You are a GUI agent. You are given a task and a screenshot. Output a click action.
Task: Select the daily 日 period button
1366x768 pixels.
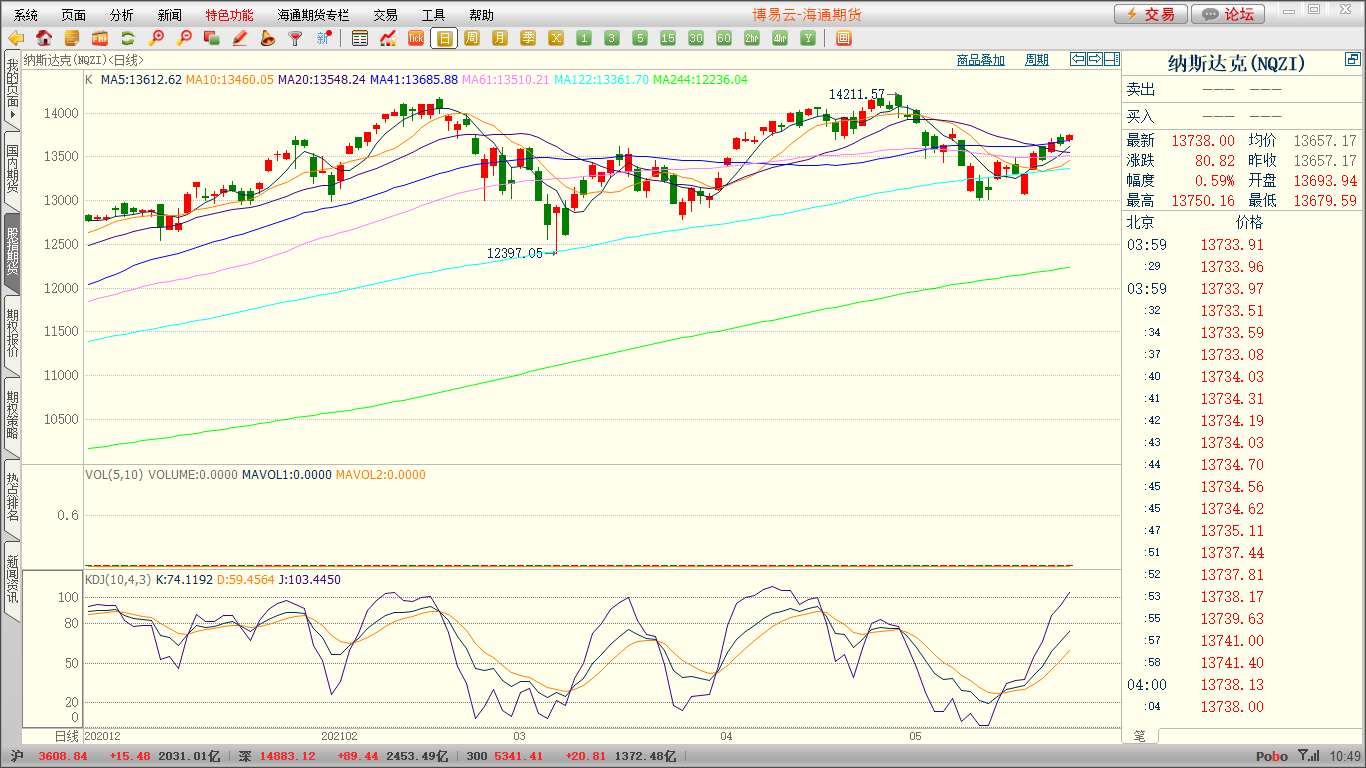[x=444, y=38]
